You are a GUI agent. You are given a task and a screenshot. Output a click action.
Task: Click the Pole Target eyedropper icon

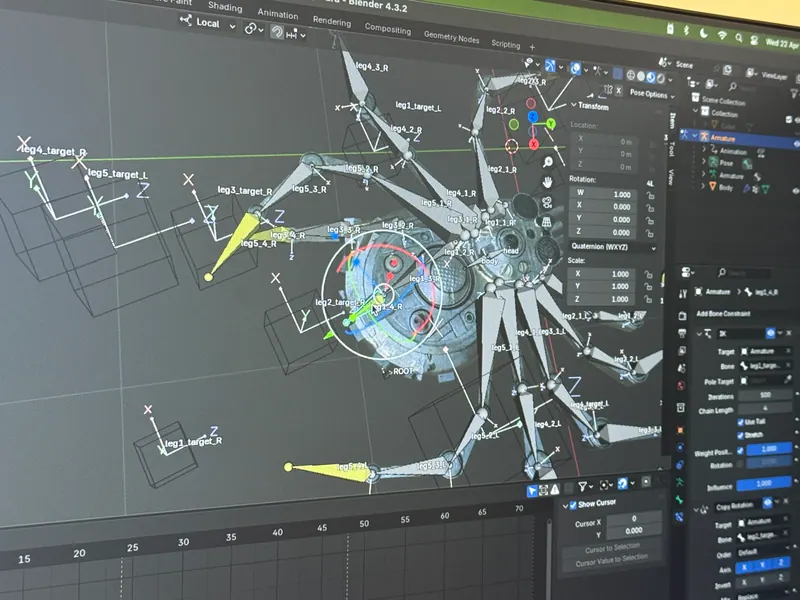click(x=789, y=380)
